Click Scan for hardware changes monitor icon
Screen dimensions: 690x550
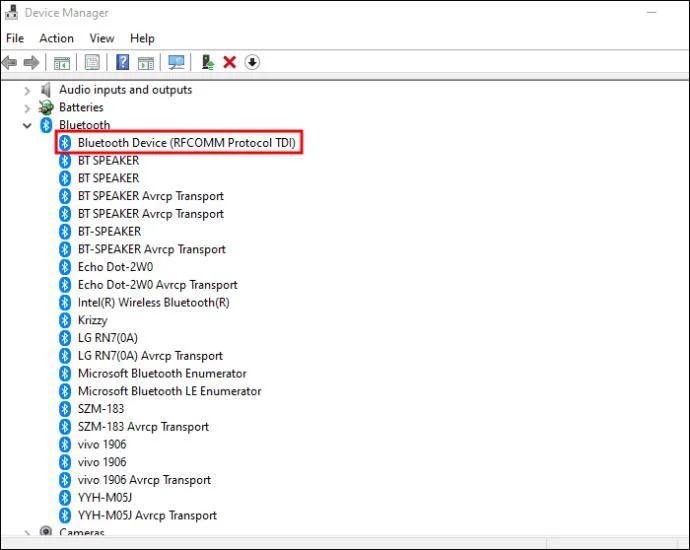[x=176, y=62]
